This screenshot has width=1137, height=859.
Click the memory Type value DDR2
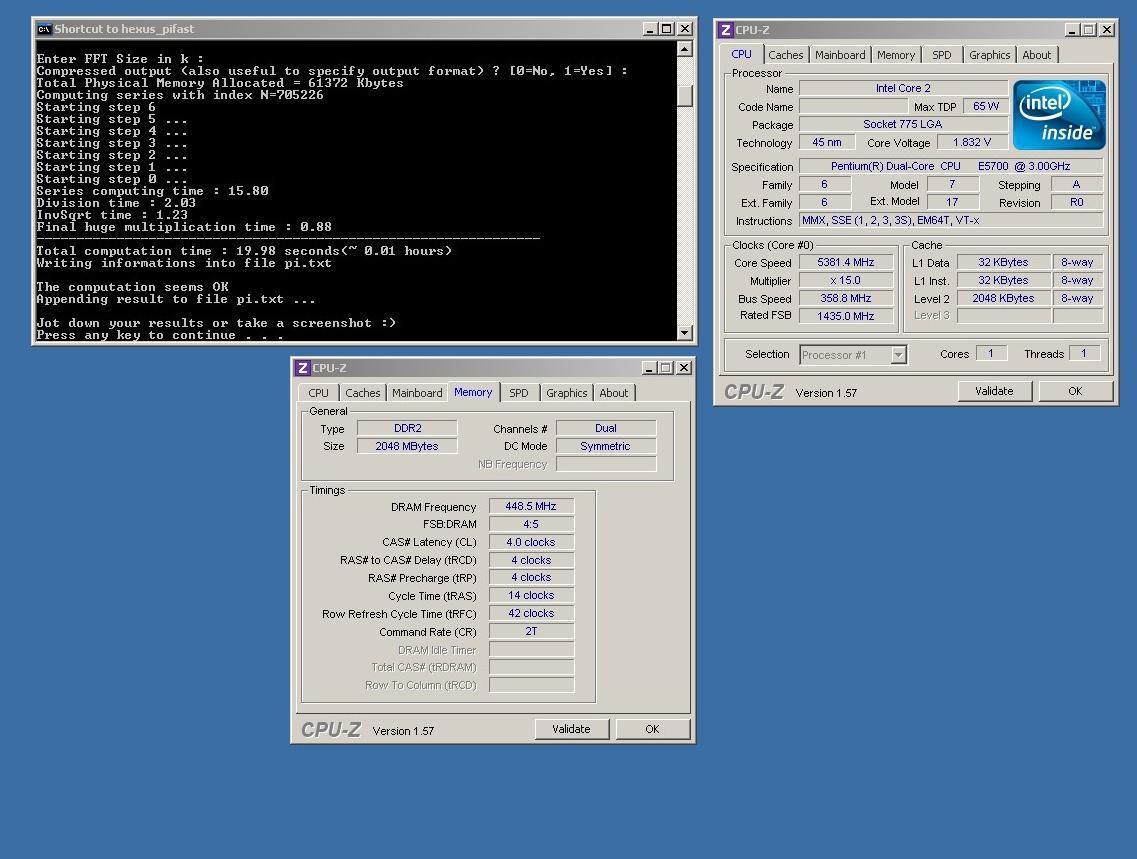[407, 428]
